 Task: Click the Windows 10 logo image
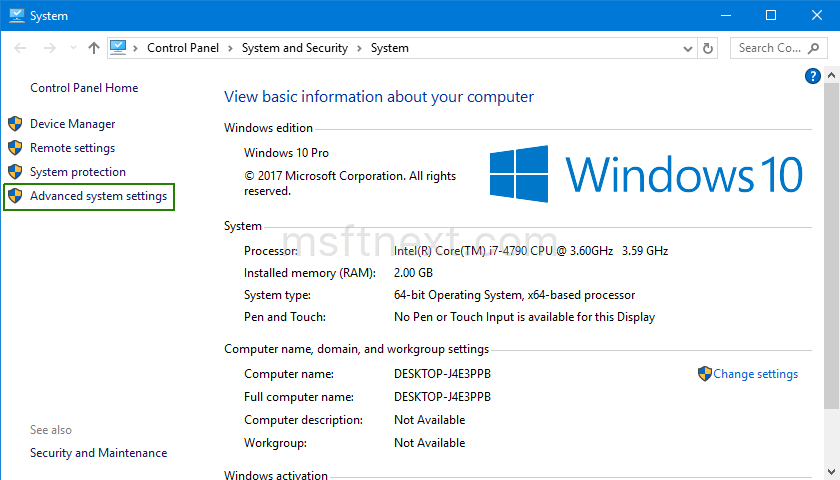[646, 174]
